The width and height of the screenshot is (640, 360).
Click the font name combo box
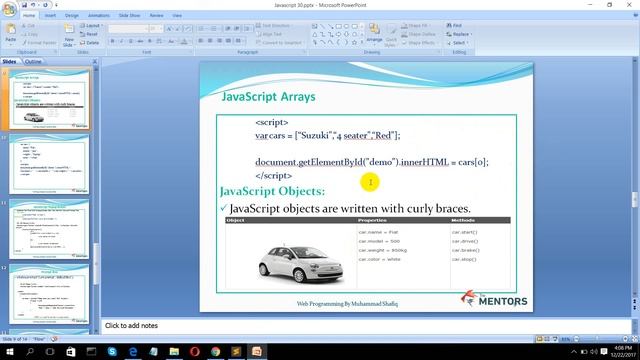pyautogui.click(x=128, y=29)
